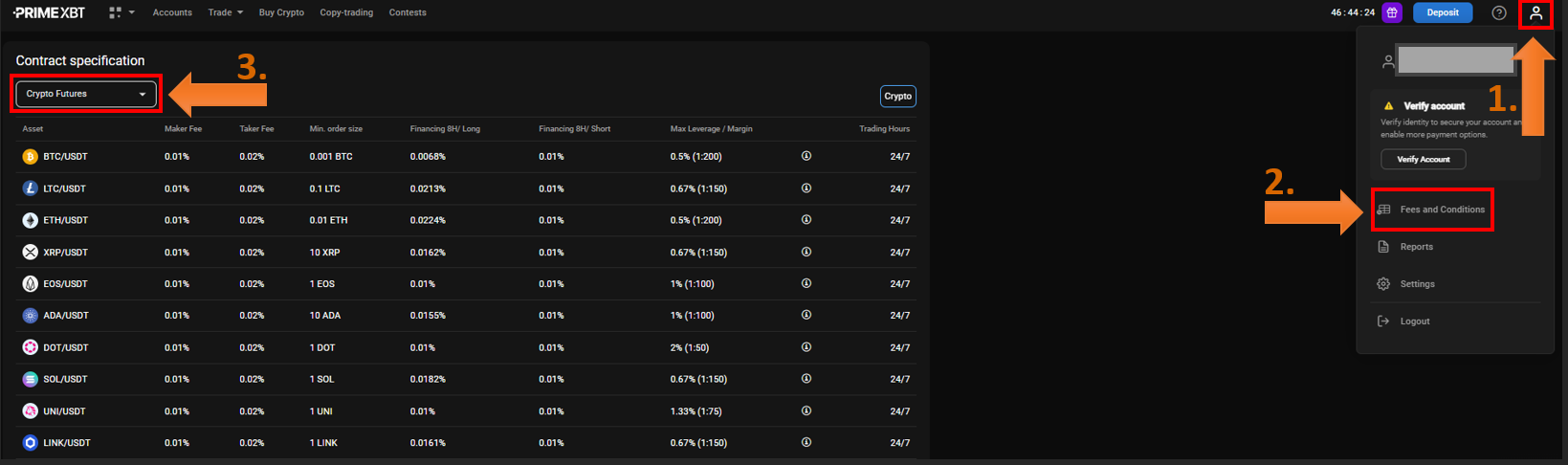1568x465 pixels.
Task: Click the blue Deposit button
Action: [x=1443, y=12]
